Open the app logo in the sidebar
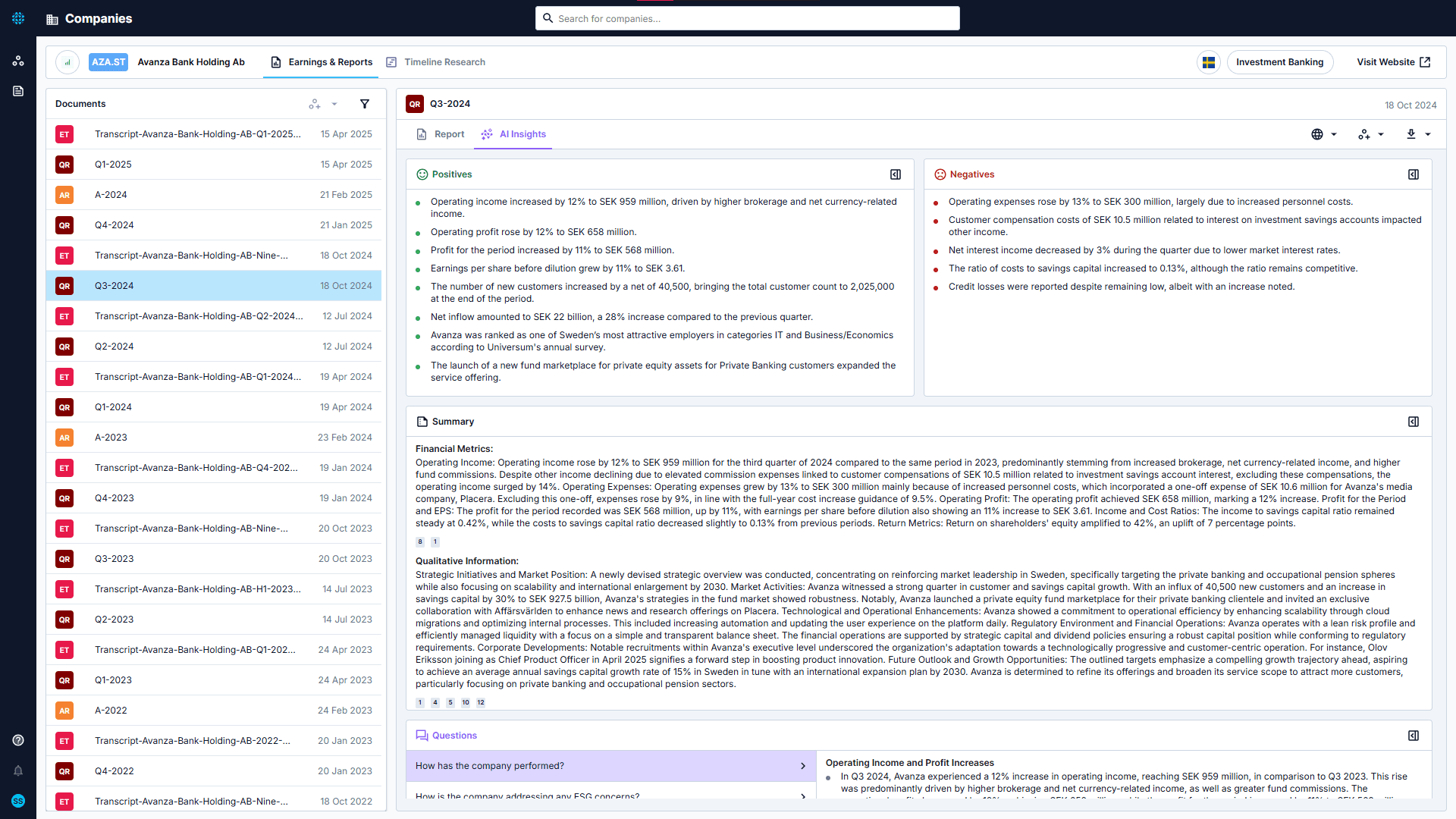The height and width of the screenshot is (819, 1456). coord(18,18)
